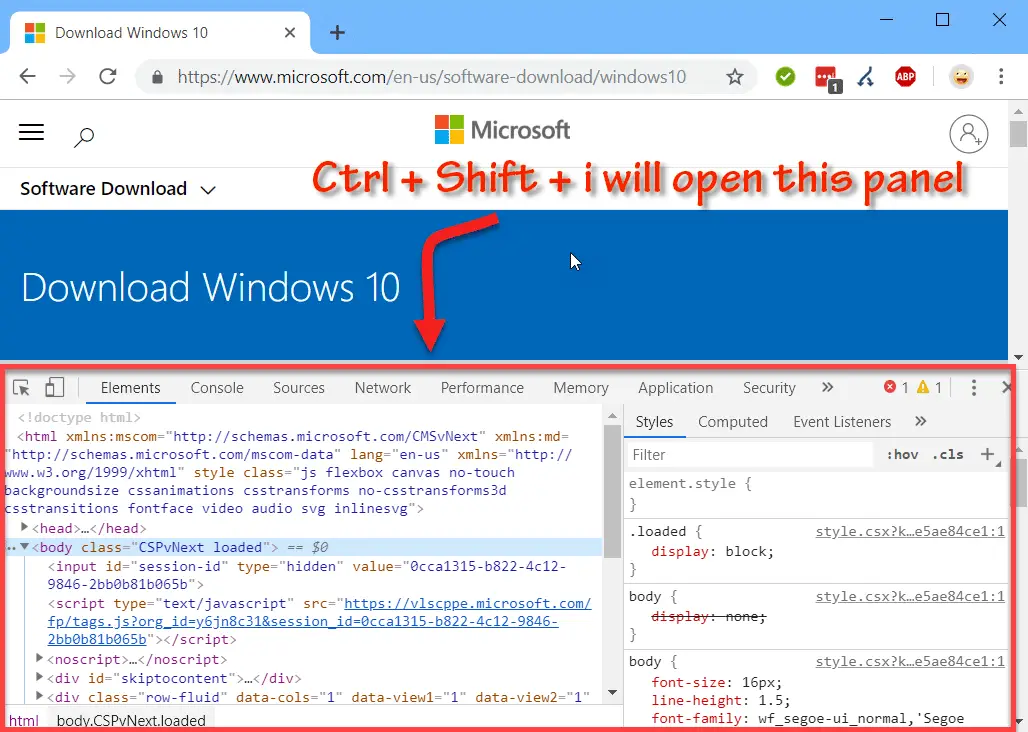Open the vlscppe.microsoft.com script source link
1028x732 pixels.
point(319,621)
